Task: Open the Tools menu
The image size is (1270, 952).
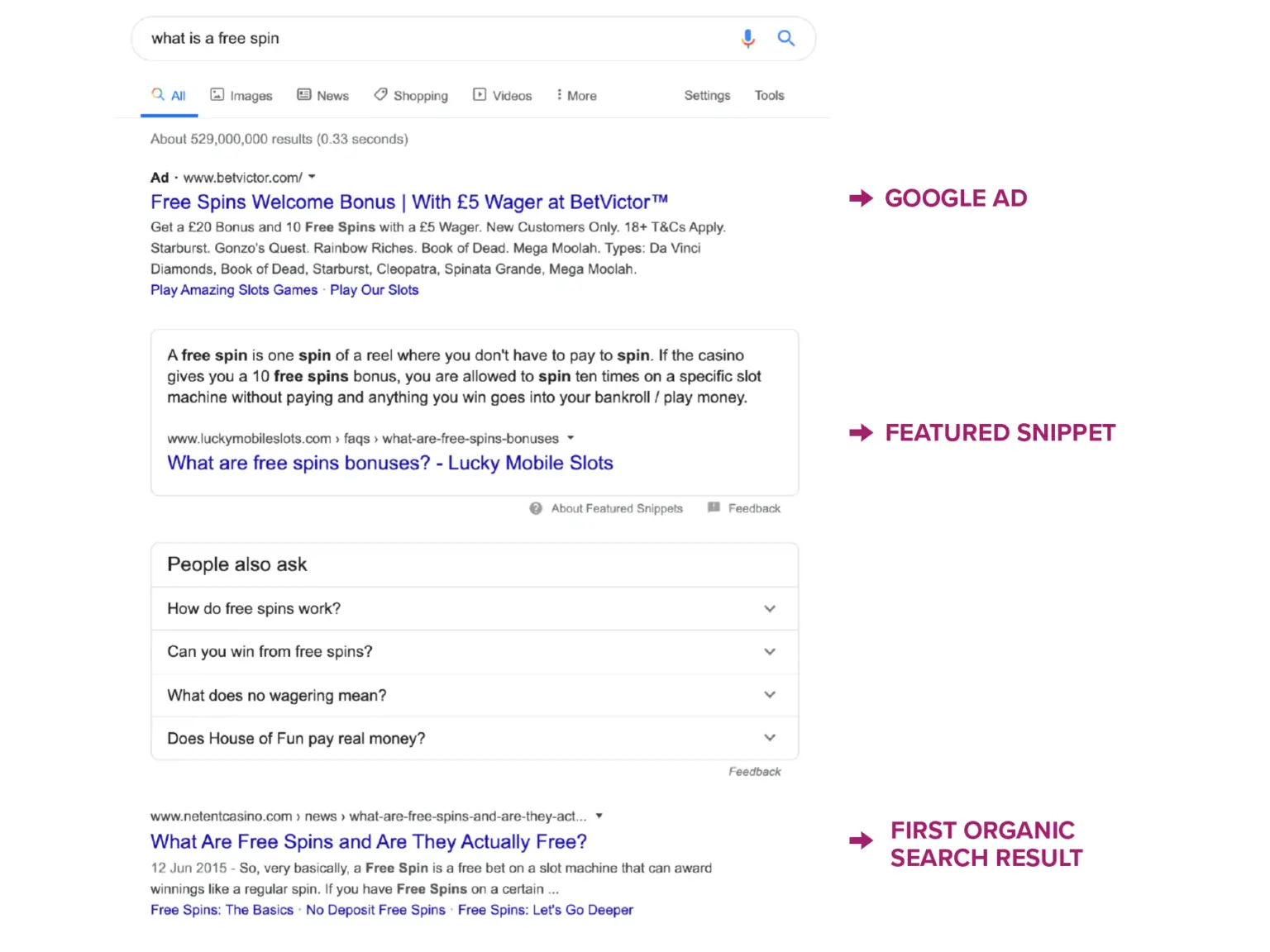Action: tap(769, 96)
